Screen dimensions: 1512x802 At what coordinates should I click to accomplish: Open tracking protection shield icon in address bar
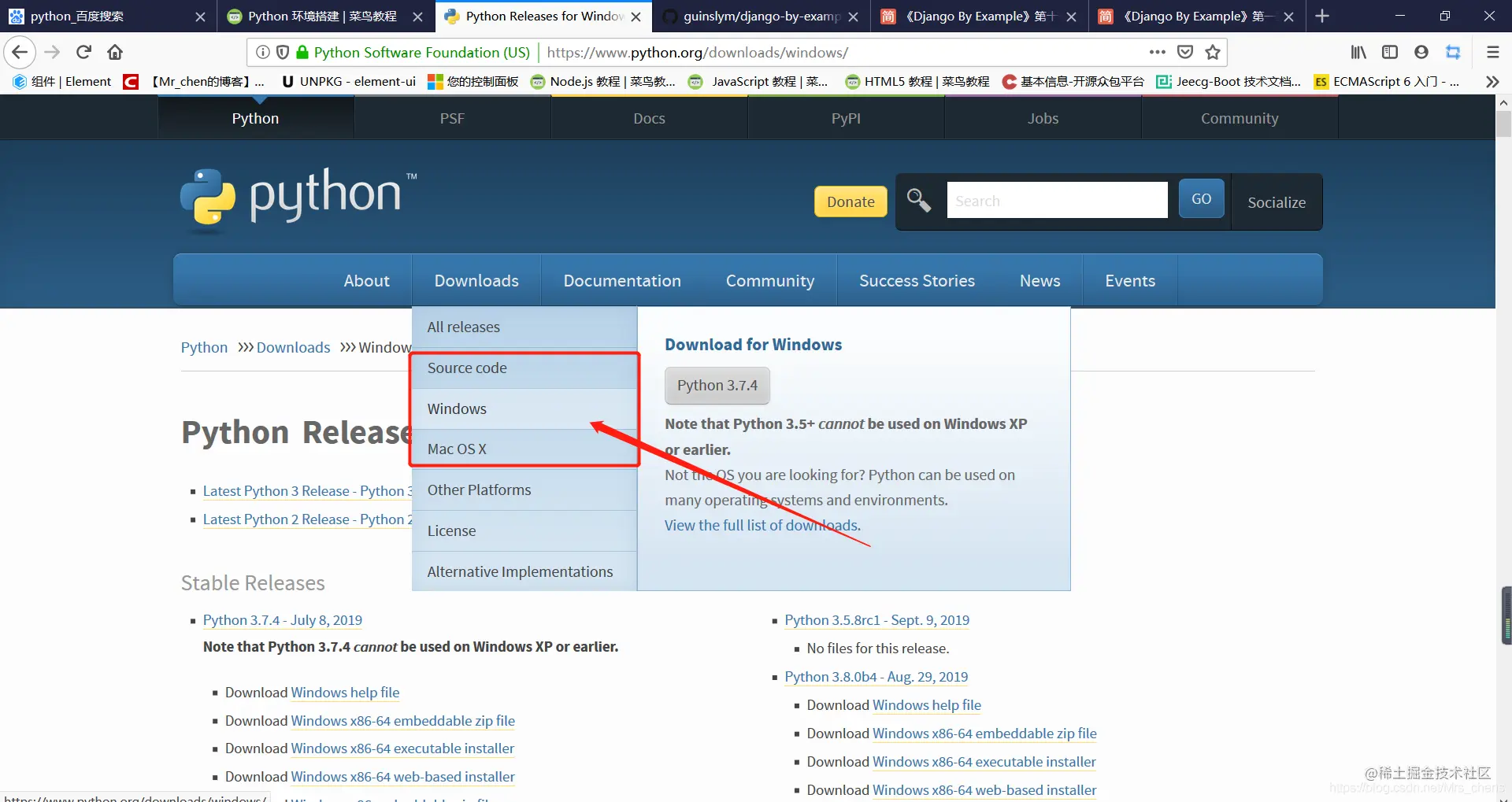[283, 53]
